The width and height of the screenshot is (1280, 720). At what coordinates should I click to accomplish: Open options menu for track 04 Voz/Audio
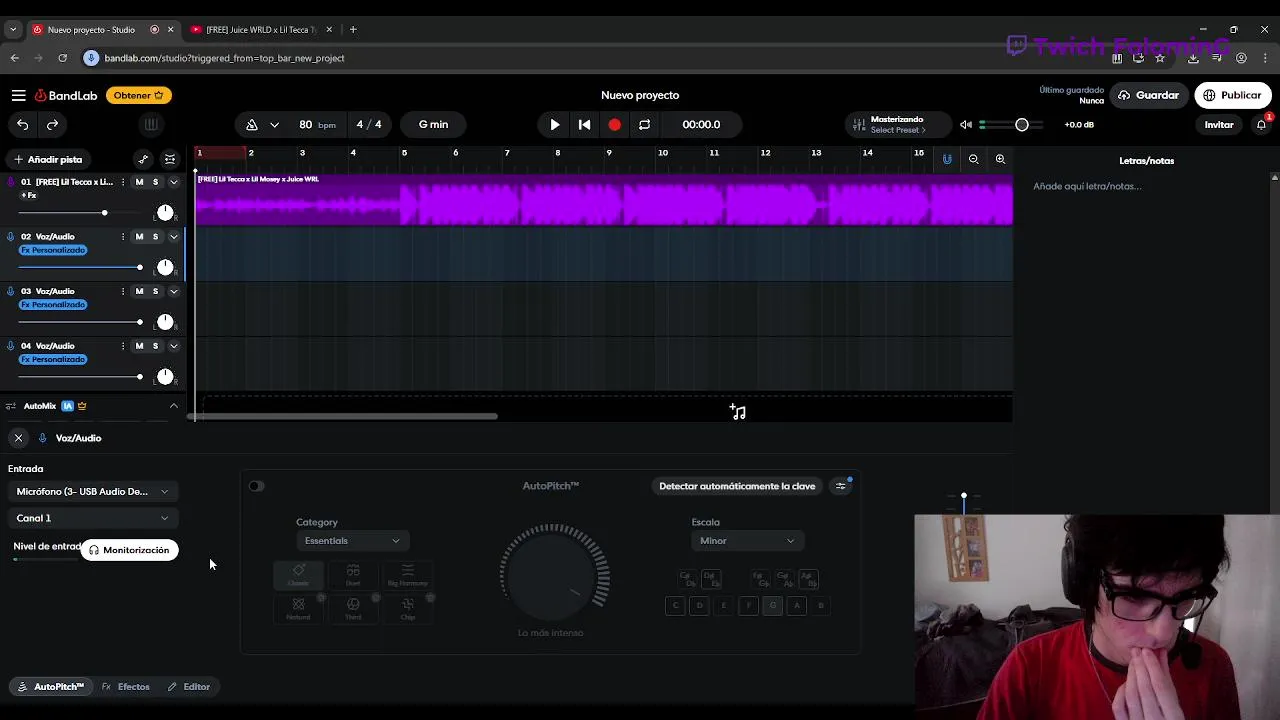(123, 346)
